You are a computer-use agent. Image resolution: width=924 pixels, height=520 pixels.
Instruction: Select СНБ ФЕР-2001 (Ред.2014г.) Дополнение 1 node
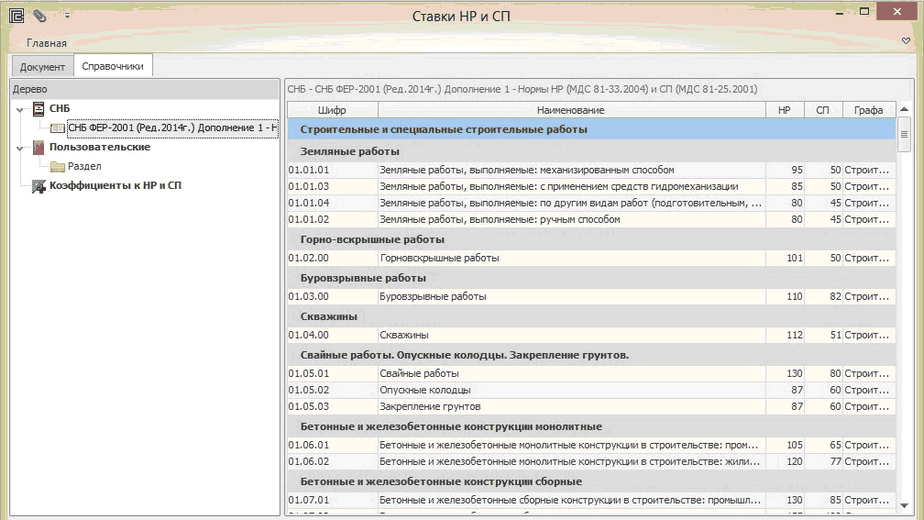tap(173, 128)
